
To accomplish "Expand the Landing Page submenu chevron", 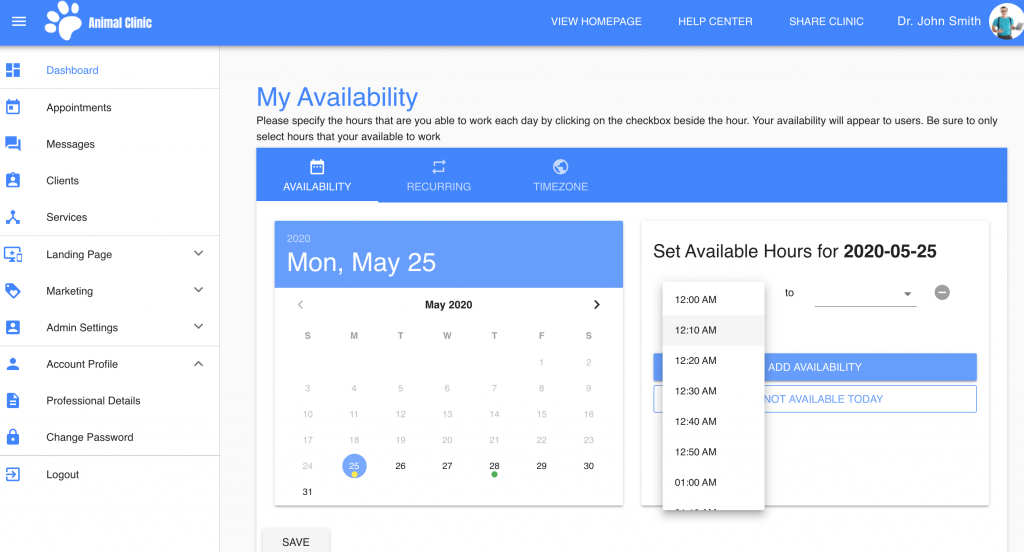I will [x=199, y=253].
